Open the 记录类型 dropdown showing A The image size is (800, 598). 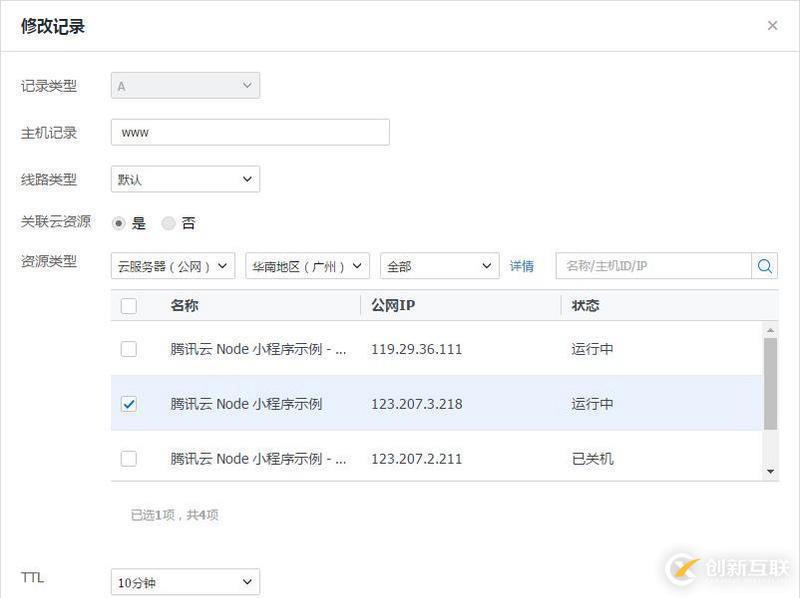(185, 86)
